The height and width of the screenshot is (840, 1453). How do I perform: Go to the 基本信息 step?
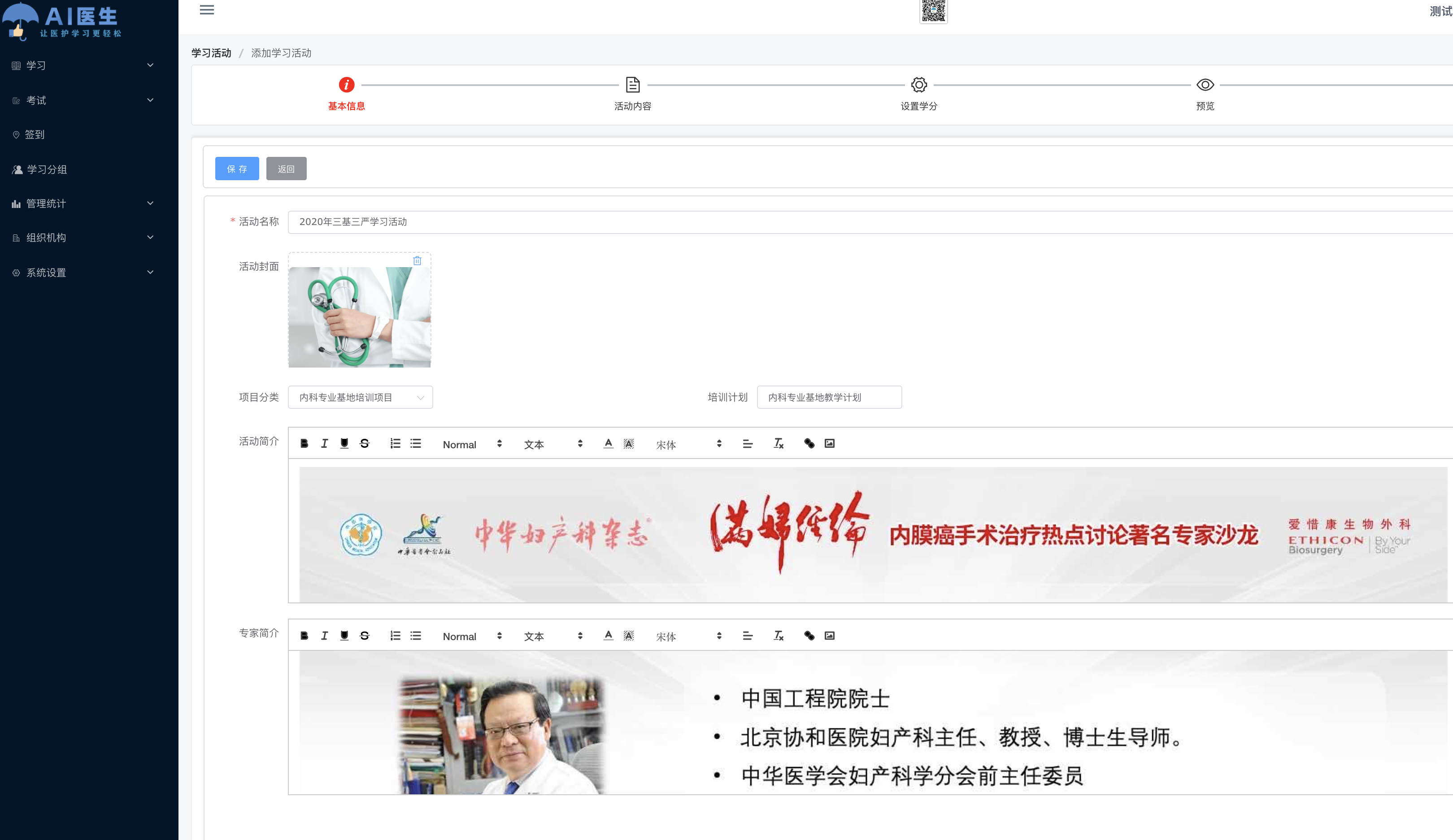pyautogui.click(x=347, y=93)
